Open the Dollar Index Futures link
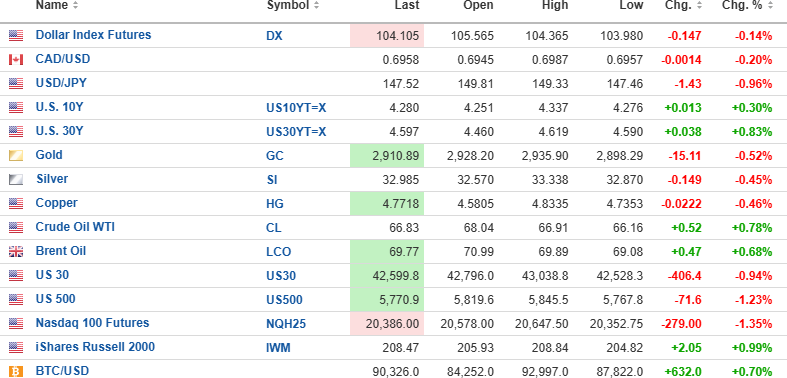787x378 pixels. click(93, 35)
